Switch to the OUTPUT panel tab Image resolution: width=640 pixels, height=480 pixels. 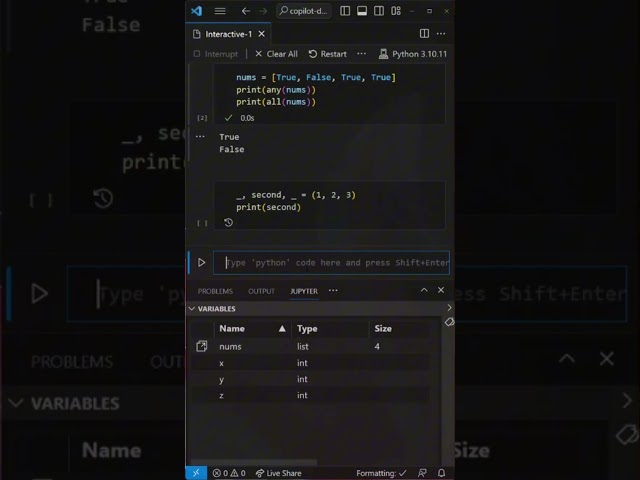(261, 291)
